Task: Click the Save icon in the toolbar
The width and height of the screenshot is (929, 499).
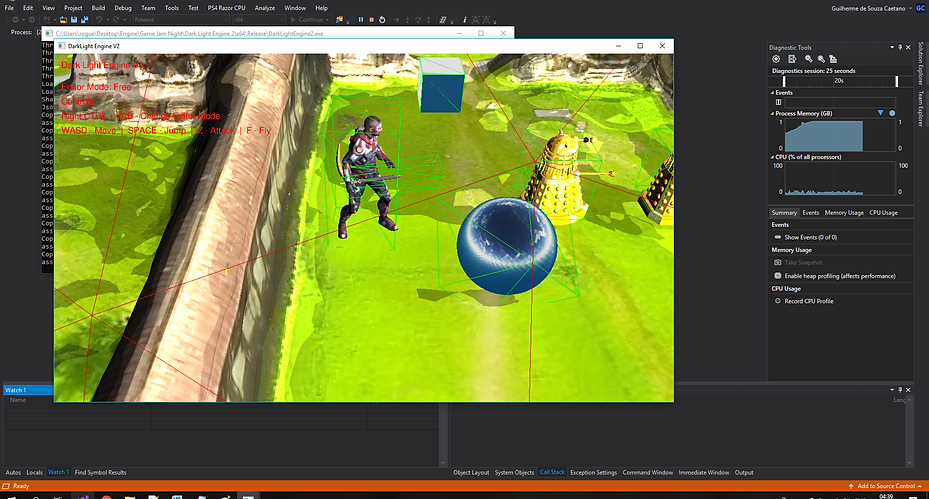Action: pos(74,20)
